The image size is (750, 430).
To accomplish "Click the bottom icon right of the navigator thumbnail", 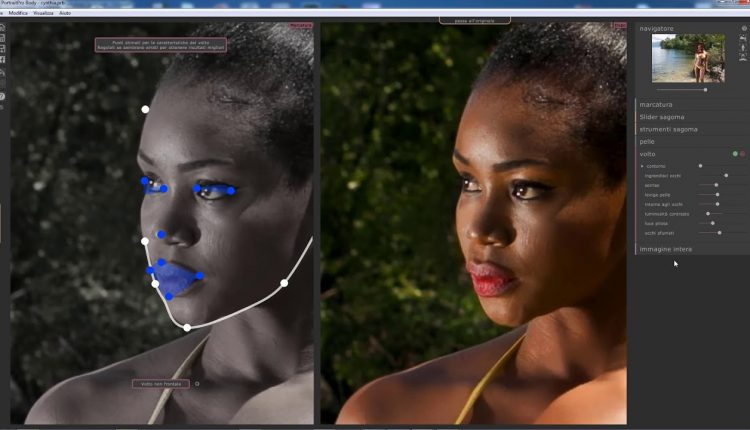I will [743, 57].
